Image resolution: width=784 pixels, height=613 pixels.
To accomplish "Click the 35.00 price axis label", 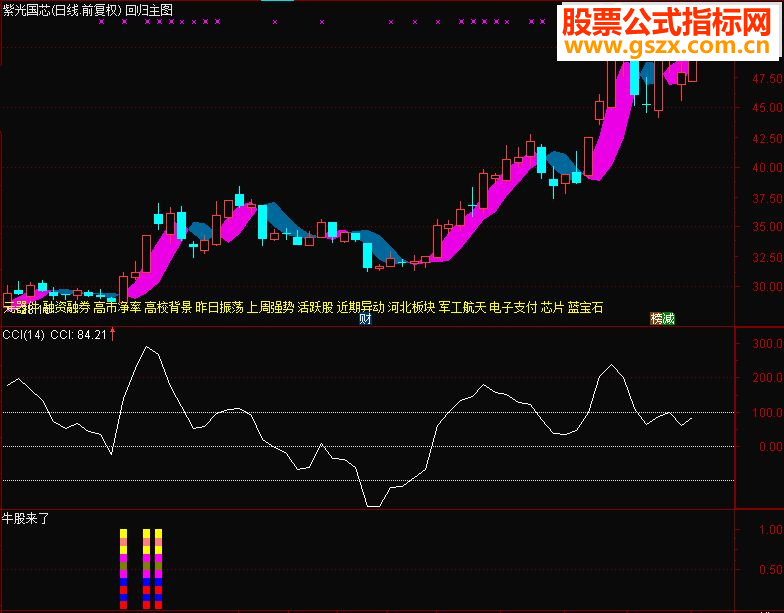I will (x=768, y=226).
